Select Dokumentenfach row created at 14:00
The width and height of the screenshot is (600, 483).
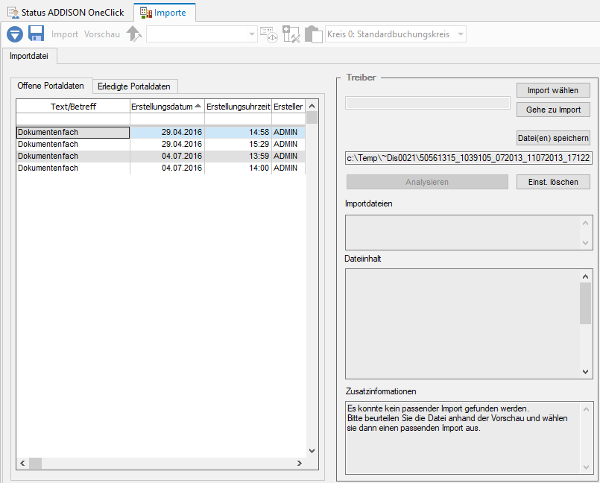[x=161, y=168]
